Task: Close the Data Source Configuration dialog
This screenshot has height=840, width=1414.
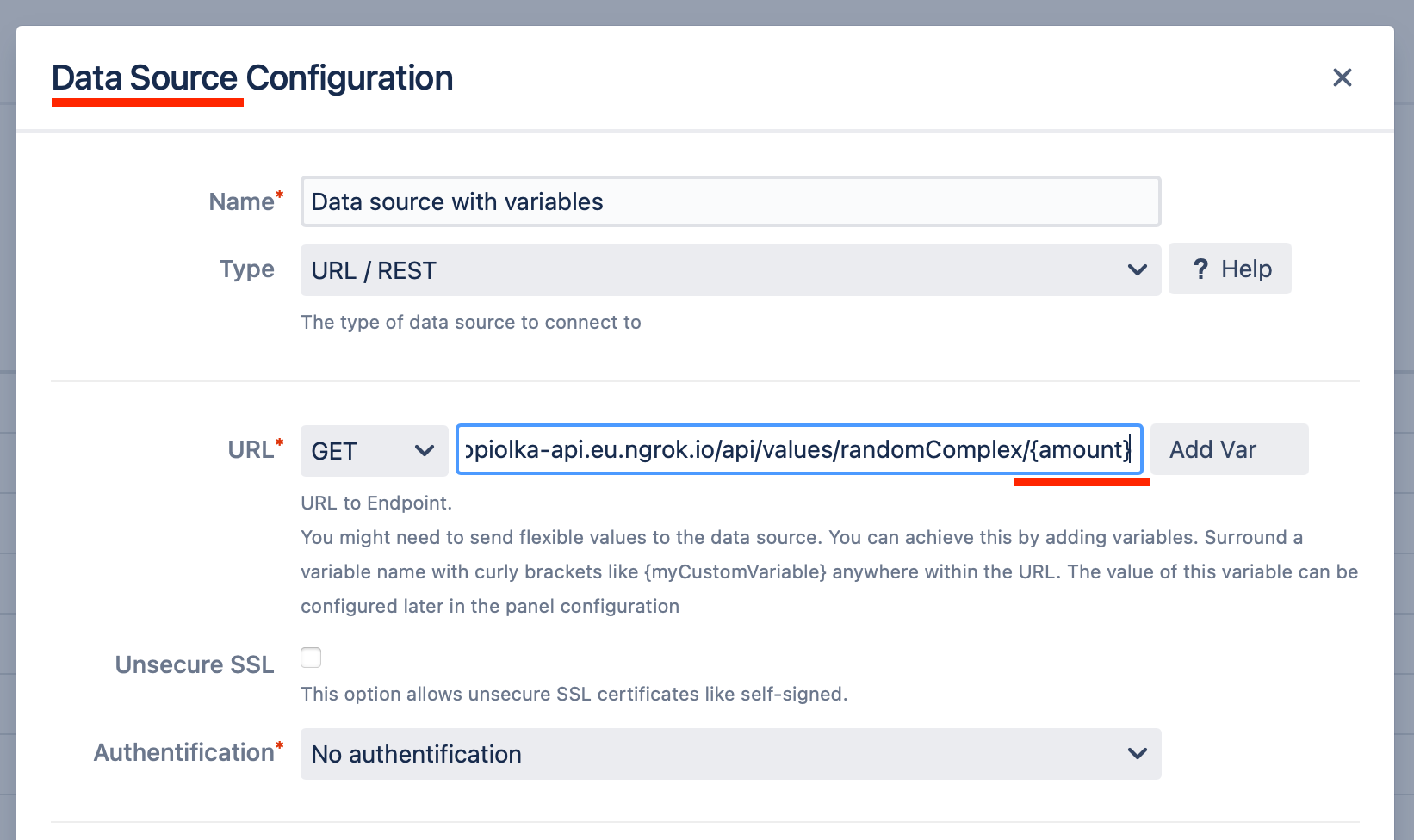Action: click(x=1342, y=77)
